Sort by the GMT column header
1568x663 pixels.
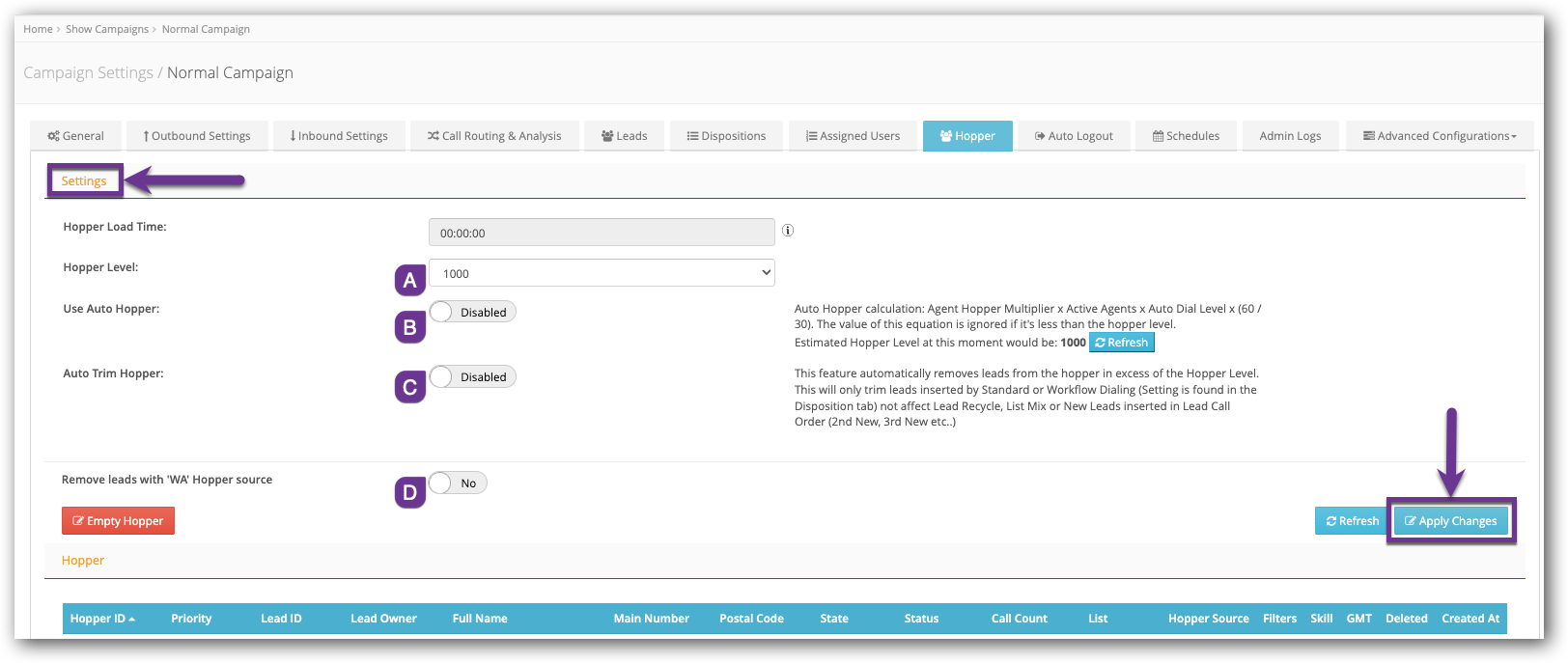[x=1359, y=619]
